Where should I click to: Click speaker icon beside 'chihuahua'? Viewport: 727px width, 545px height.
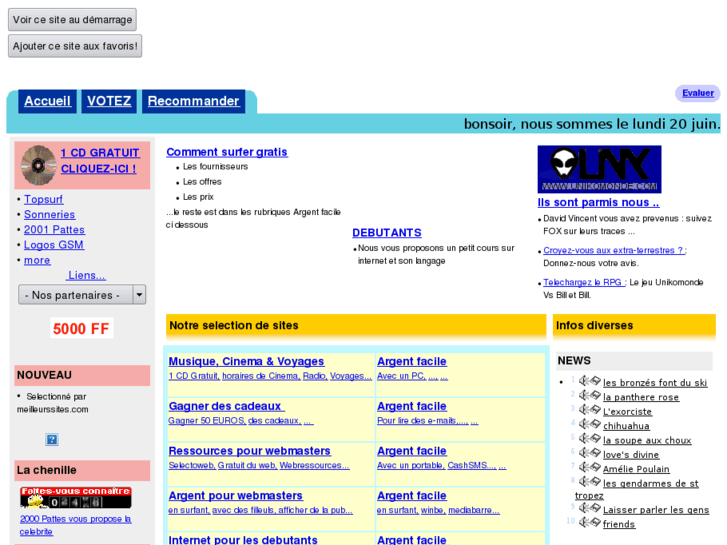coord(584,424)
